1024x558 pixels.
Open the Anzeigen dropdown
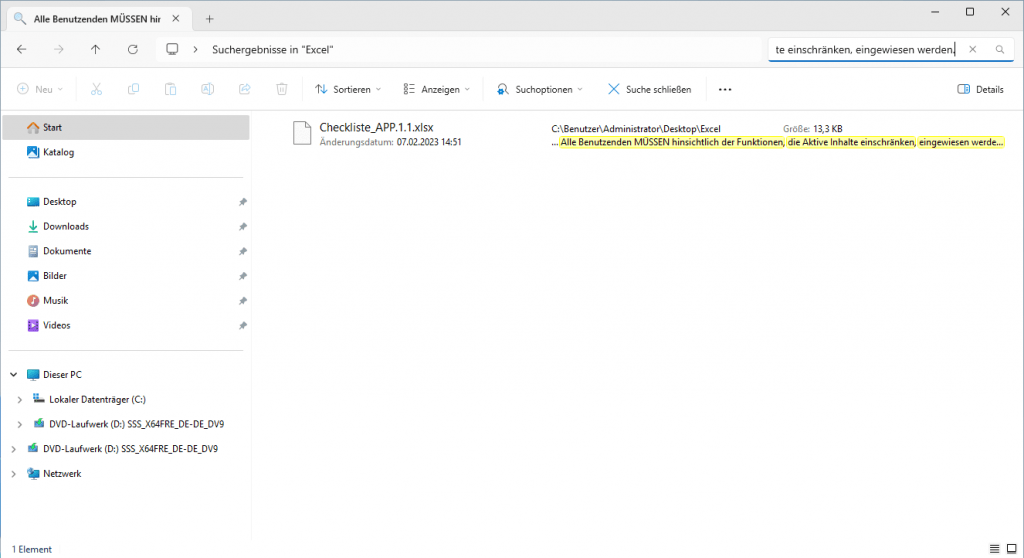437,89
